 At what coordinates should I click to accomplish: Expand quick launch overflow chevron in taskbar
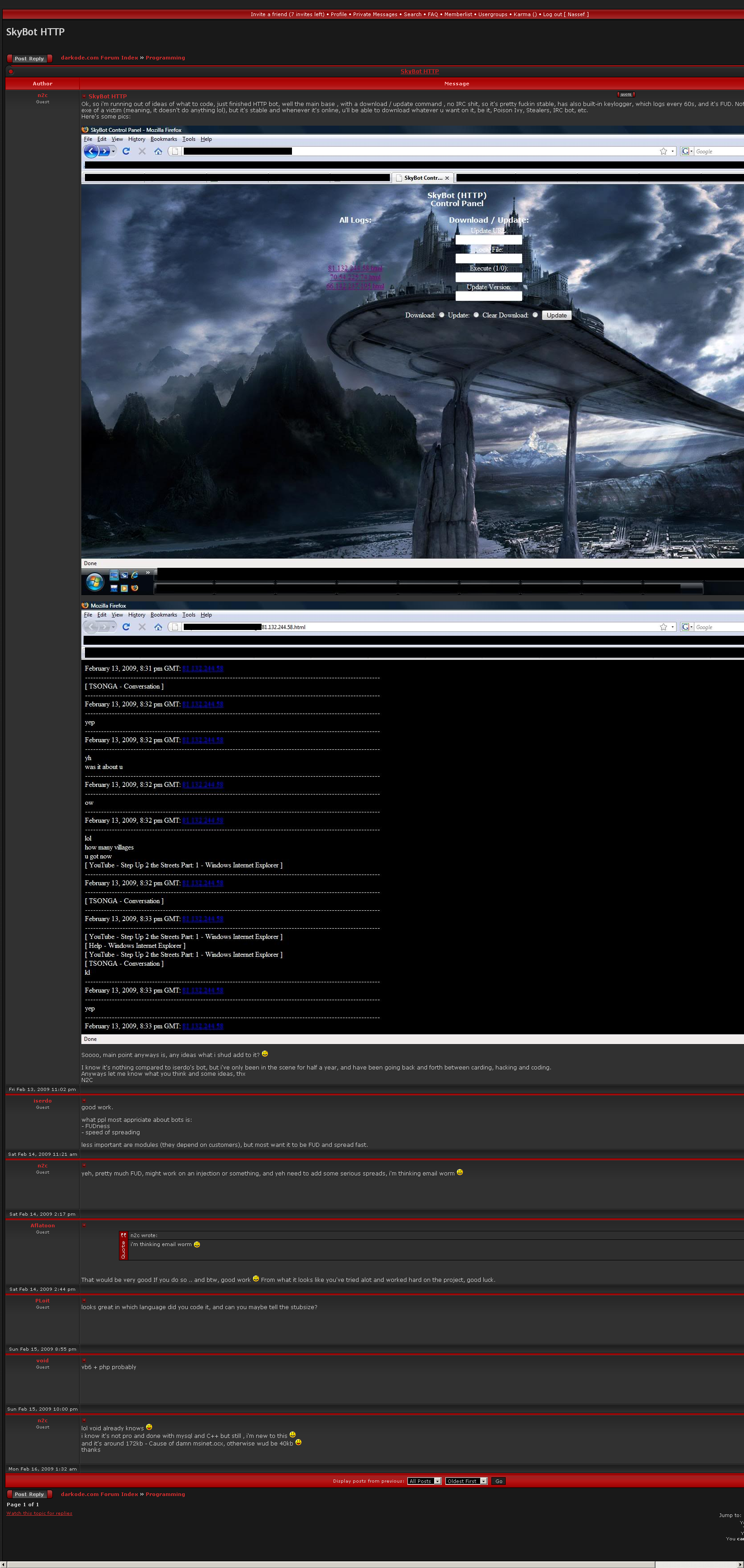148,572
